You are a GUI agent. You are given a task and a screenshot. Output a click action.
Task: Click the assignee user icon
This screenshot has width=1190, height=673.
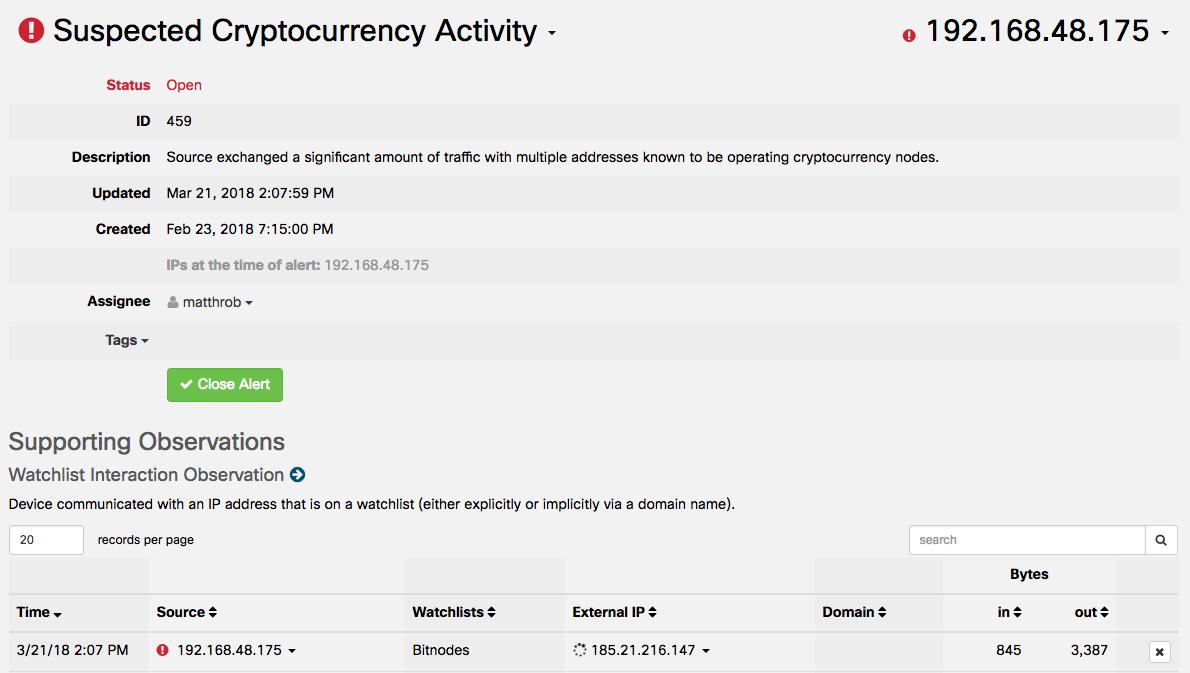coord(173,302)
